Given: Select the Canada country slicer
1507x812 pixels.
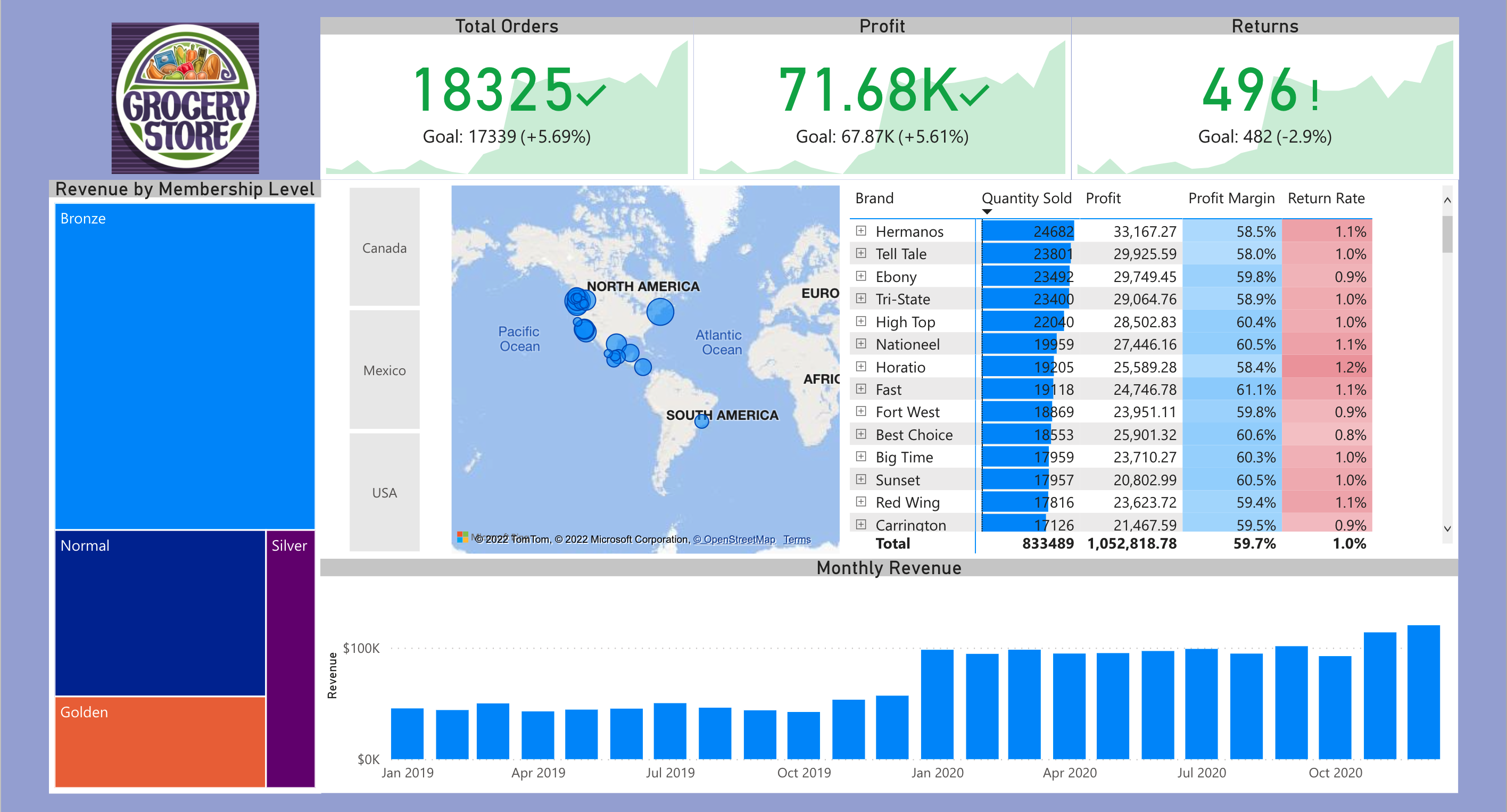Looking at the screenshot, I should click(x=384, y=247).
